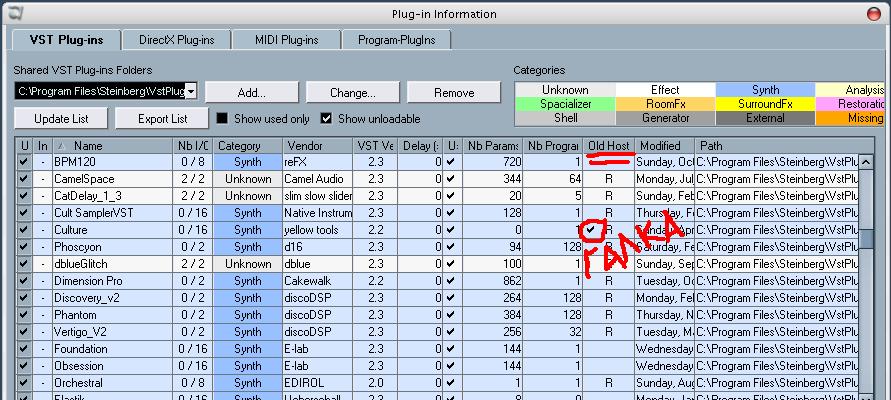Click the Change... button

point(353,93)
